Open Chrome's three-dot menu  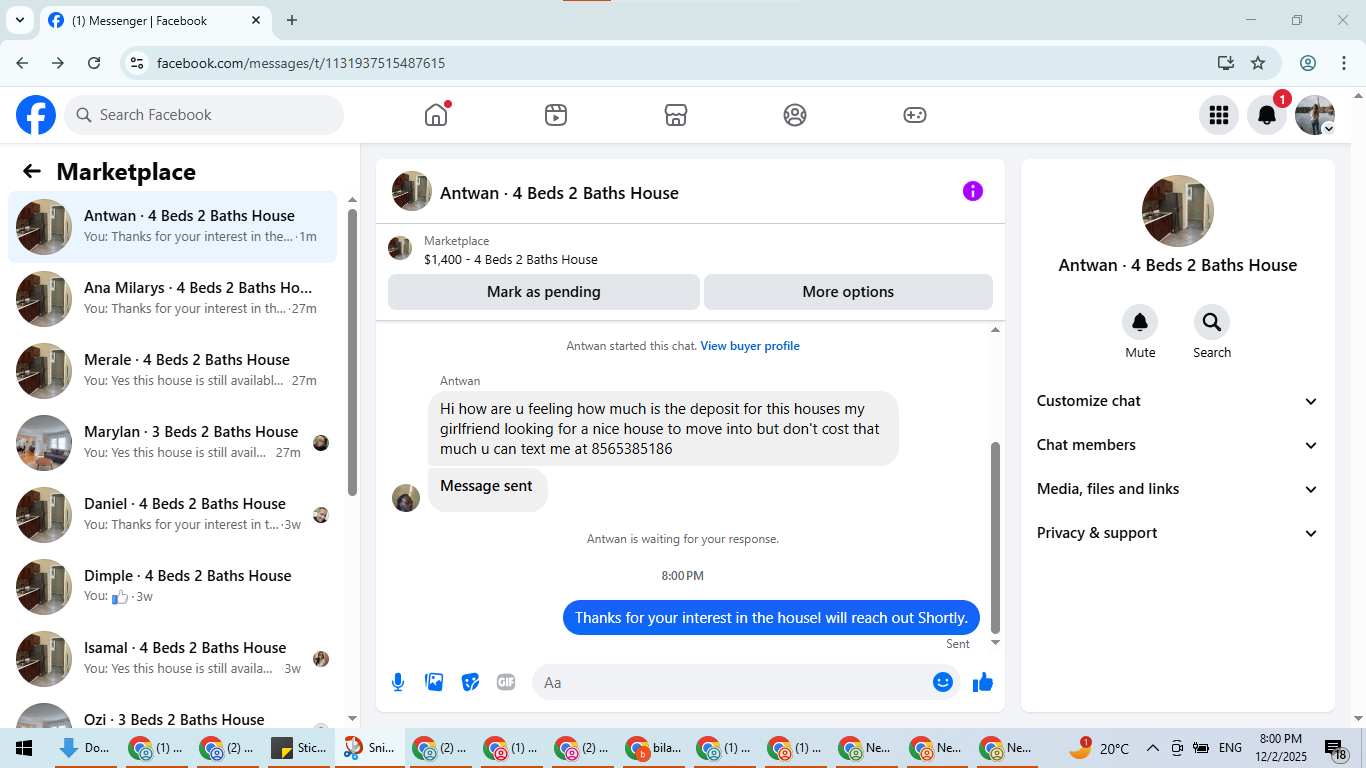[1344, 63]
